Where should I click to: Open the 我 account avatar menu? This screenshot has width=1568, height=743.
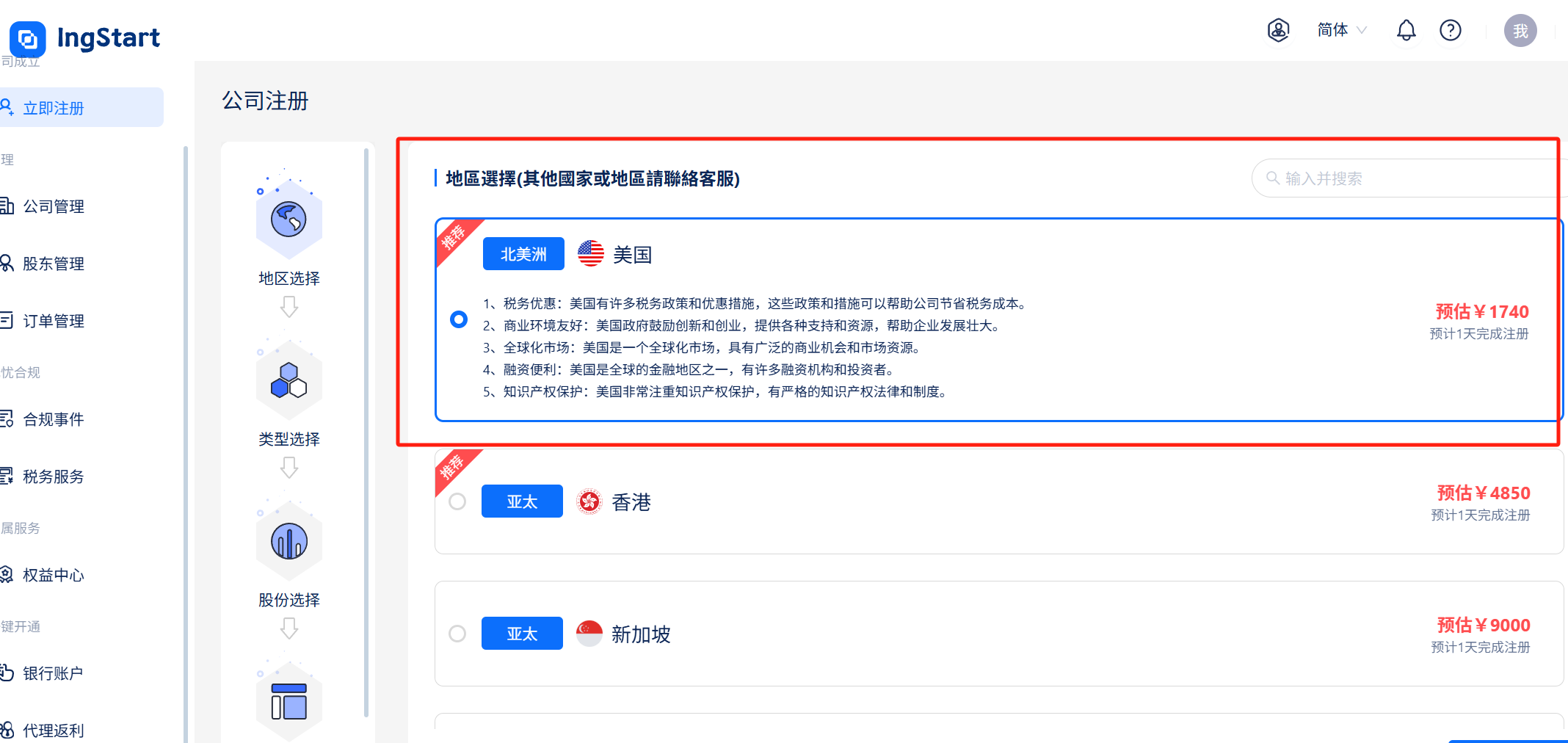pos(1520,30)
